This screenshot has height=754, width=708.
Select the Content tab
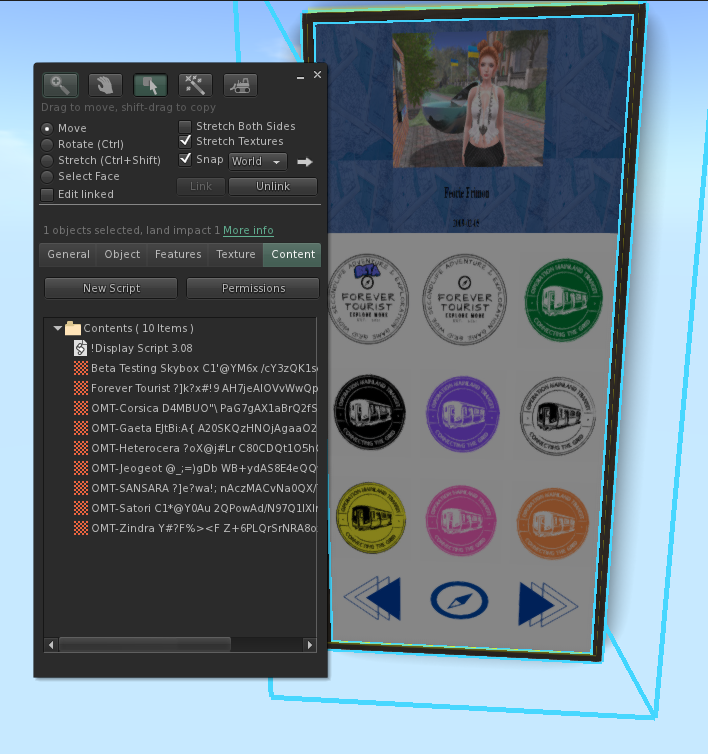click(x=293, y=254)
